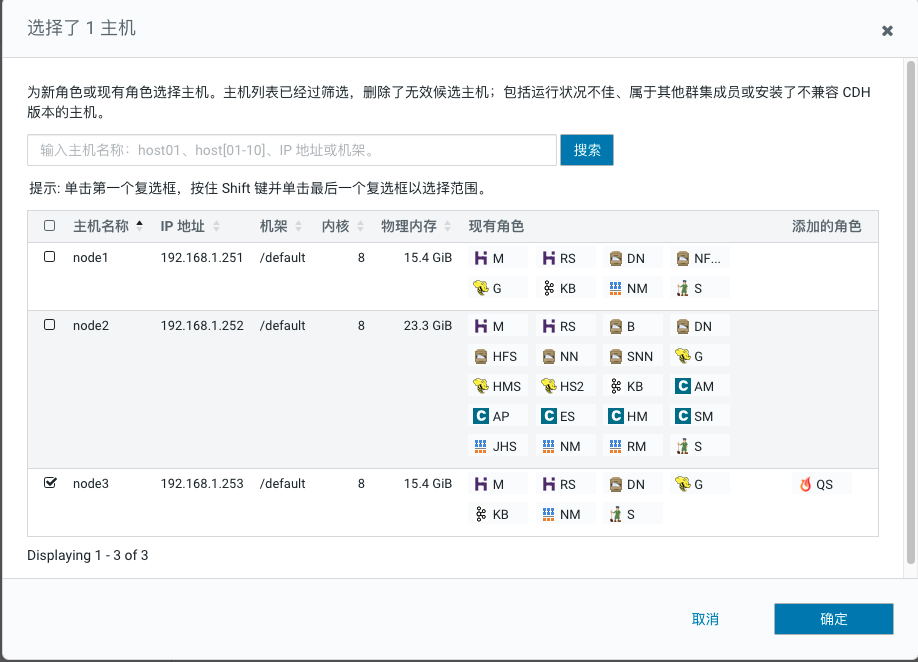Toggle the select-all checkbox in table header

click(x=50, y=226)
